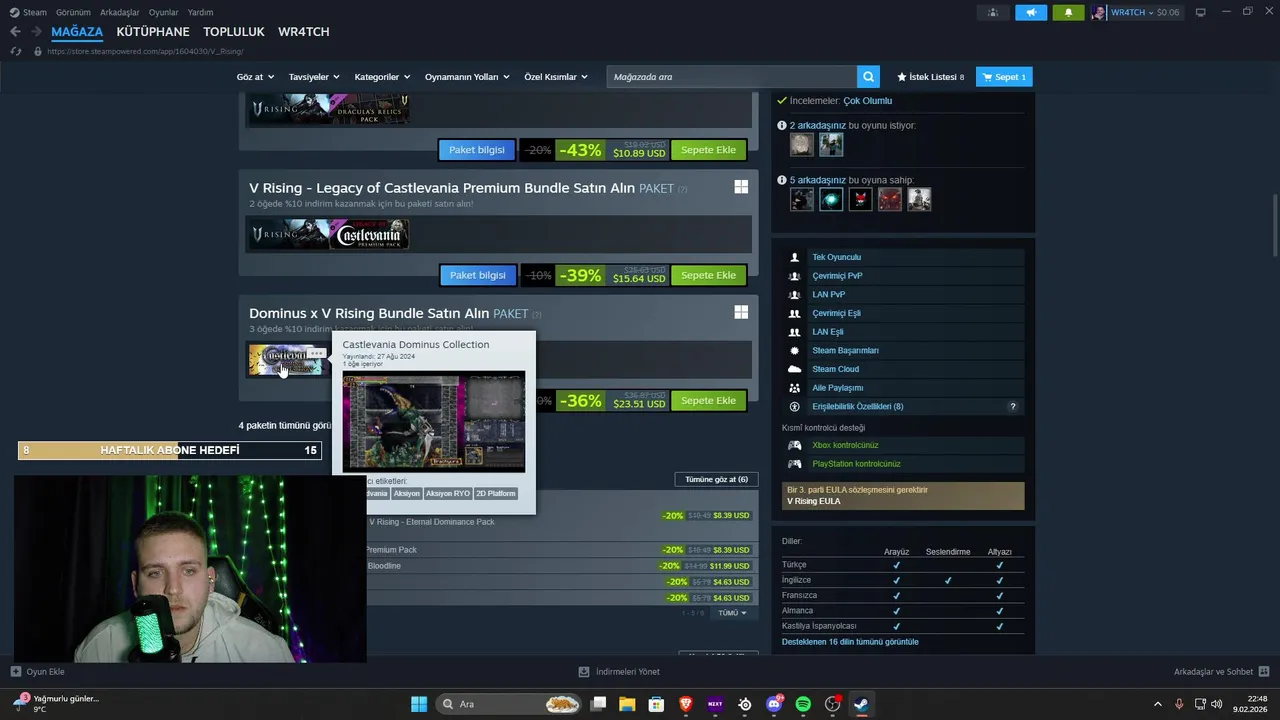Click the Aksiyon RYO tag in the tooltip
The height and width of the screenshot is (720, 1280).
click(x=447, y=494)
